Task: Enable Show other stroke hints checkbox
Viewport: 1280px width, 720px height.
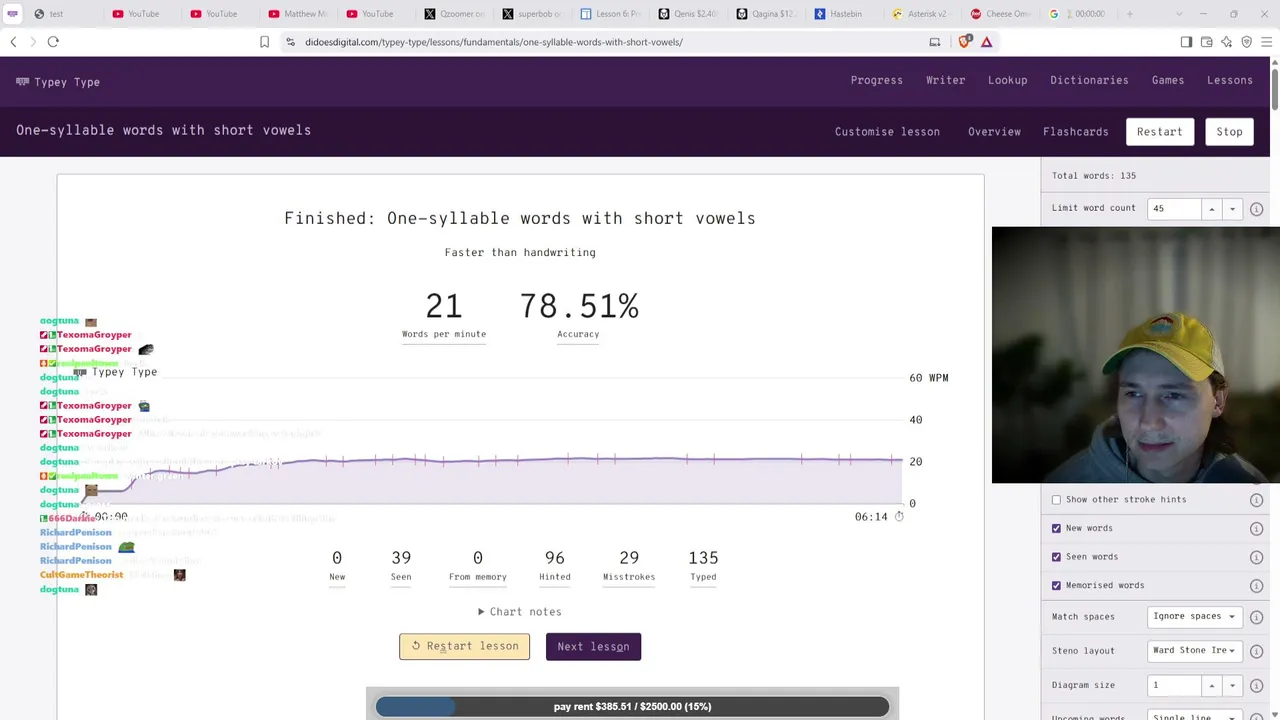Action: pos(1056,500)
